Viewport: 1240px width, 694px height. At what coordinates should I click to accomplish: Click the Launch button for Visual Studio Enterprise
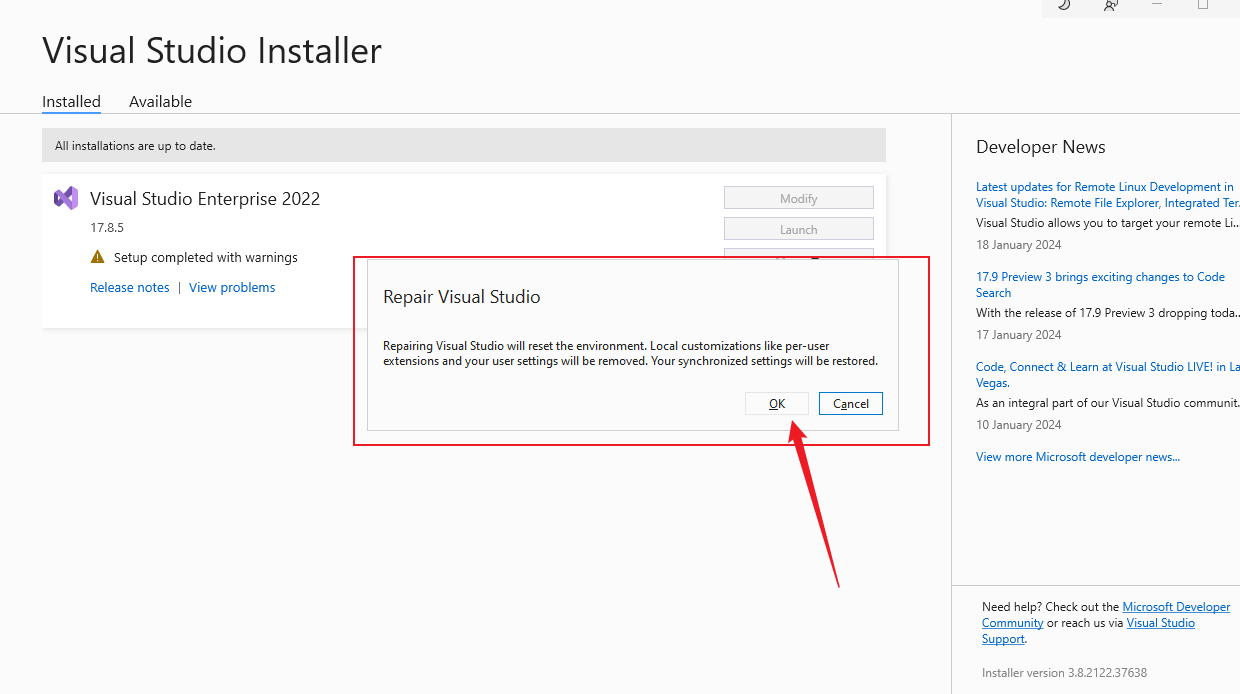pyautogui.click(x=799, y=229)
